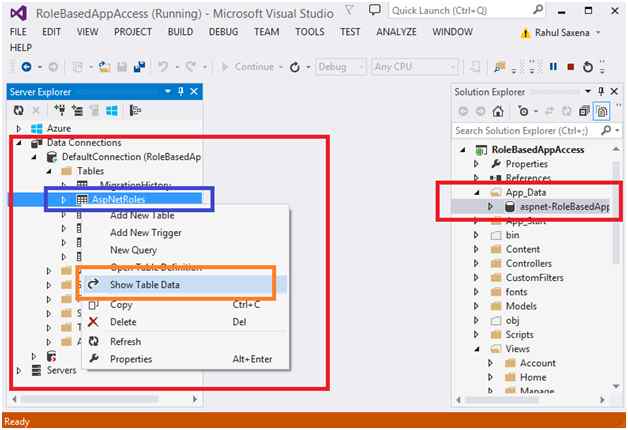Click the Undo toolbar icon
Screen dimensions: 628x430
tap(163, 67)
